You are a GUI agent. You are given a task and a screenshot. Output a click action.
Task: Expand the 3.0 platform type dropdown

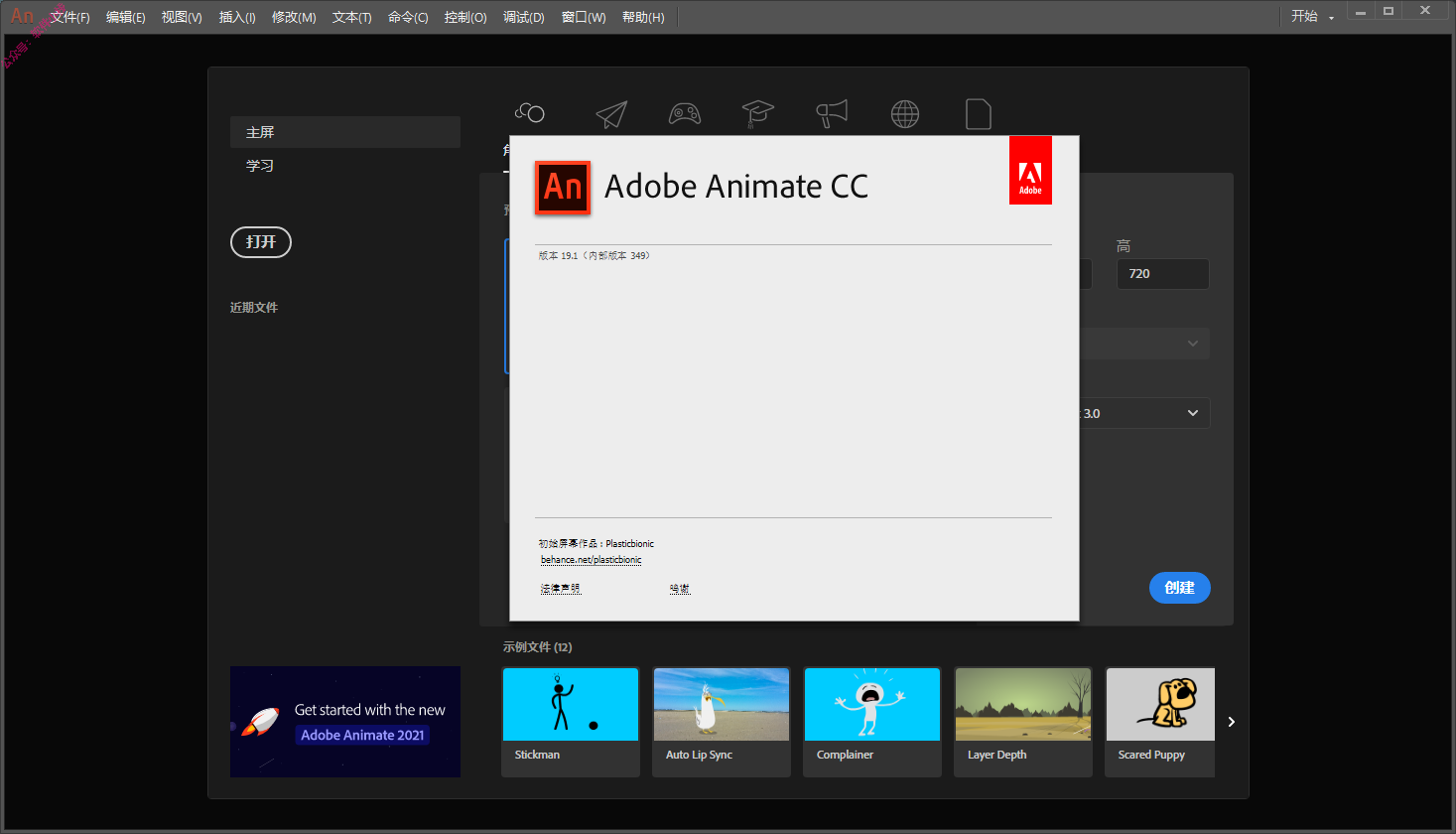[1144, 413]
